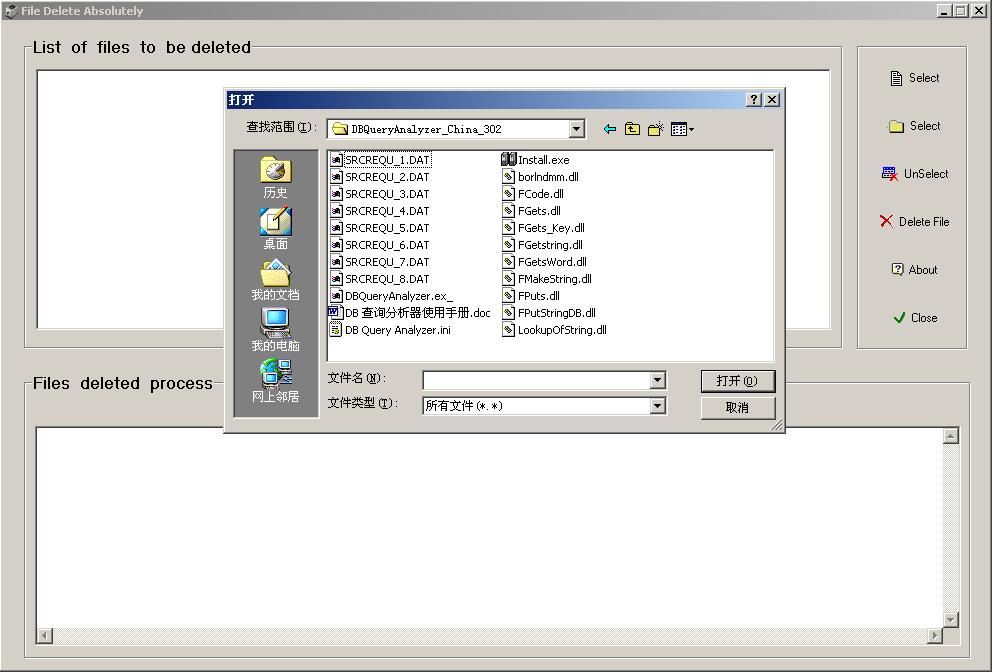
Task: Click the File Delete Absolutely title bar app icon
Action: [11, 11]
